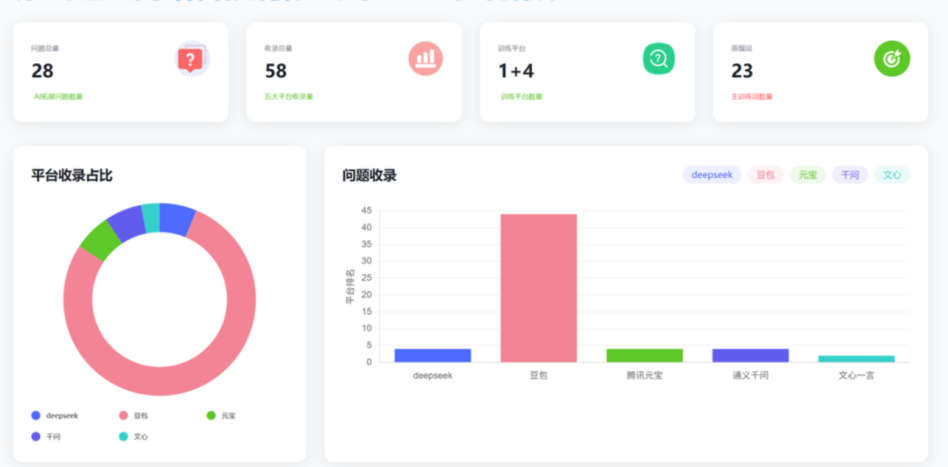The image size is (948, 467).
Task: Toggle 千问 series in bar chart legend
Action: [x=849, y=175]
